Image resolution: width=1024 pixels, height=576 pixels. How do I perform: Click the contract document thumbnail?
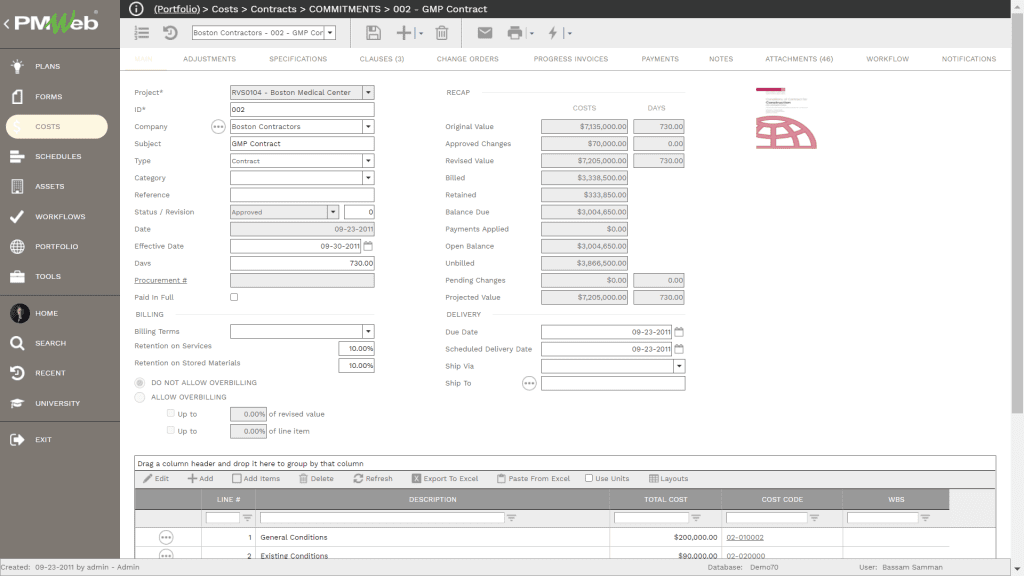point(786,118)
